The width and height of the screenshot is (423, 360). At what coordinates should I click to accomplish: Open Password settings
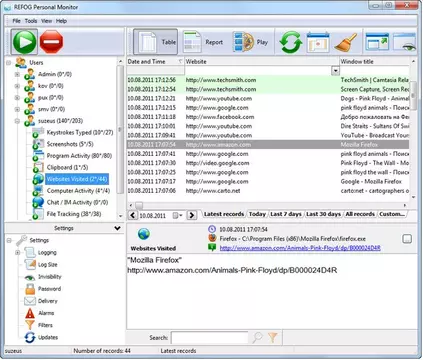49,289
